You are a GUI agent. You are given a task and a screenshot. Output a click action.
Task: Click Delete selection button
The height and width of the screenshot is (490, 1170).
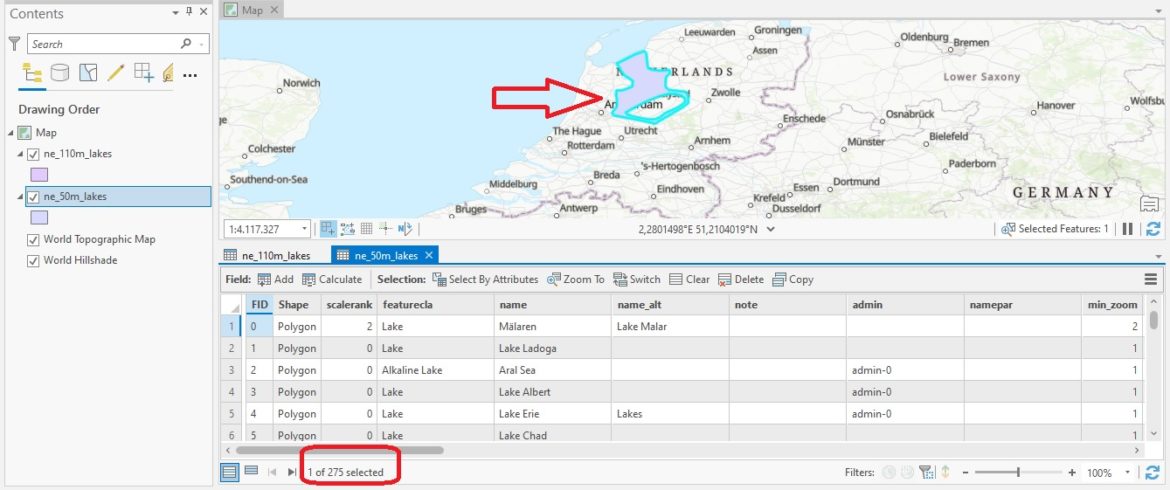coord(741,280)
